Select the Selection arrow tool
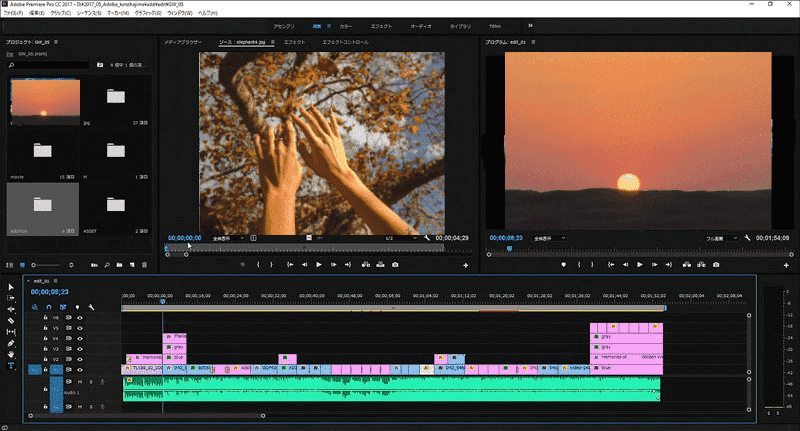The image size is (800, 431). click(11, 287)
